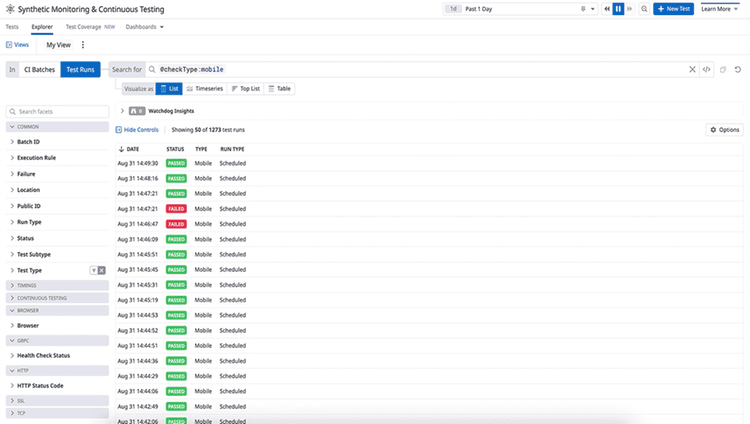Click the STATUS column header
This screenshot has width=750, height=424.
coord(175,149)
